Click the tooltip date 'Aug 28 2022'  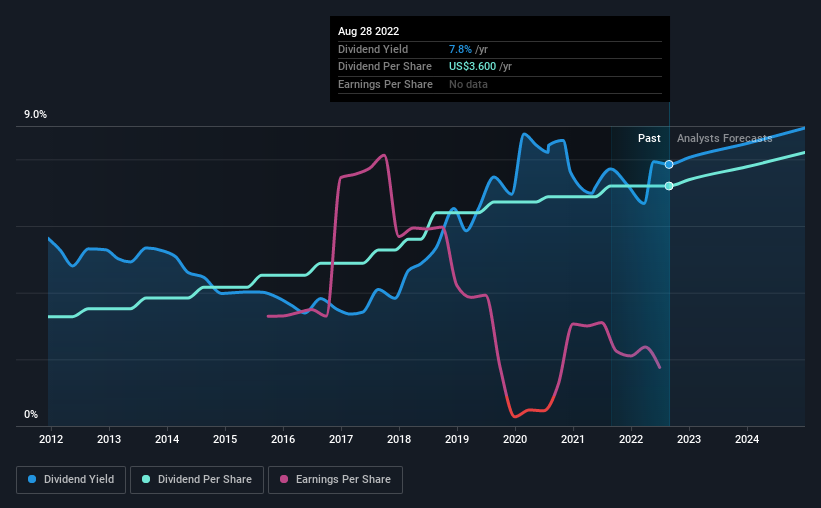369,31
